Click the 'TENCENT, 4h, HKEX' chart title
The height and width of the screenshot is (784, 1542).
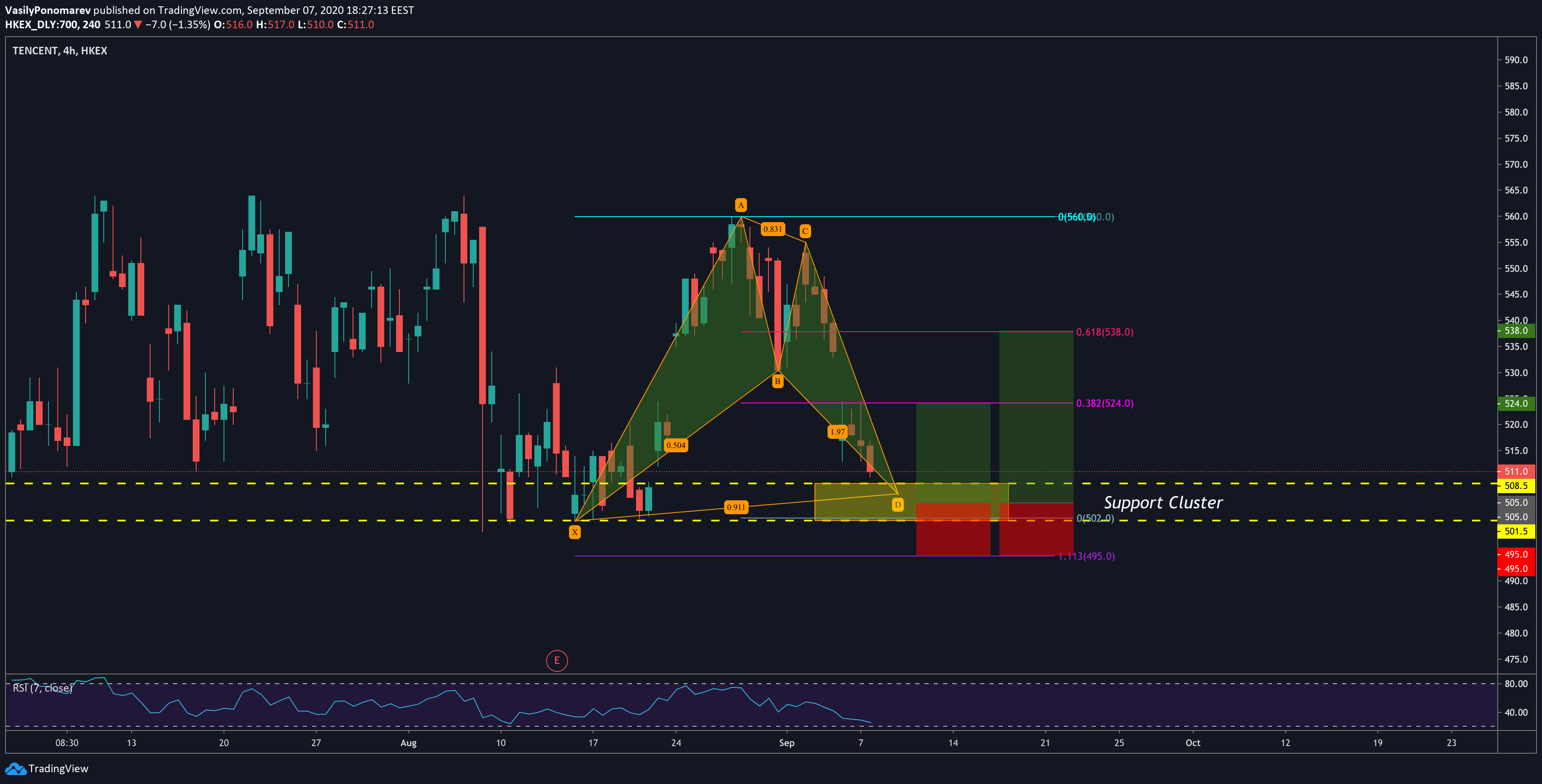tap(60, 51)
